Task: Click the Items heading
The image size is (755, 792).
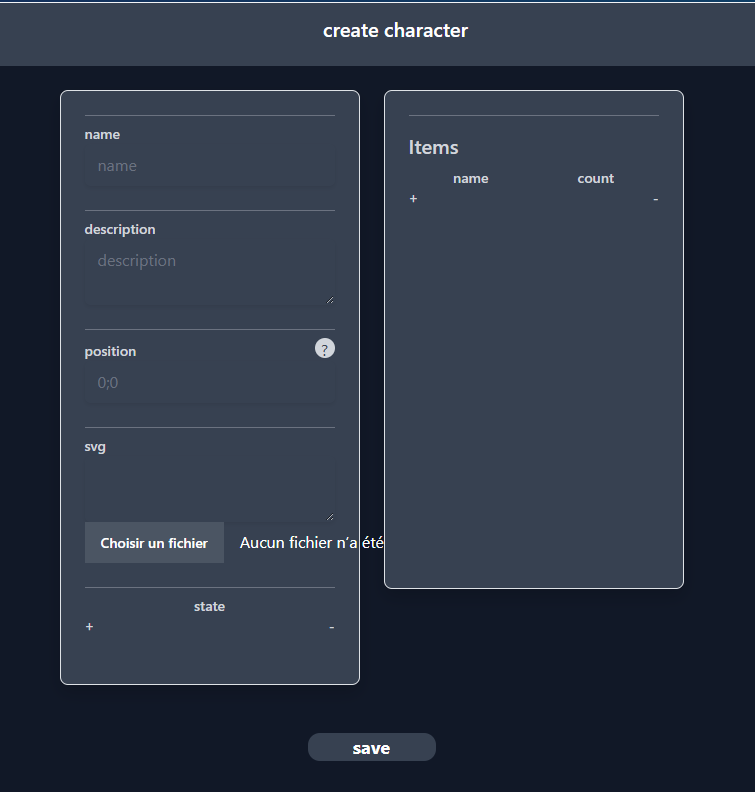Action: click(x=433, y=147)
